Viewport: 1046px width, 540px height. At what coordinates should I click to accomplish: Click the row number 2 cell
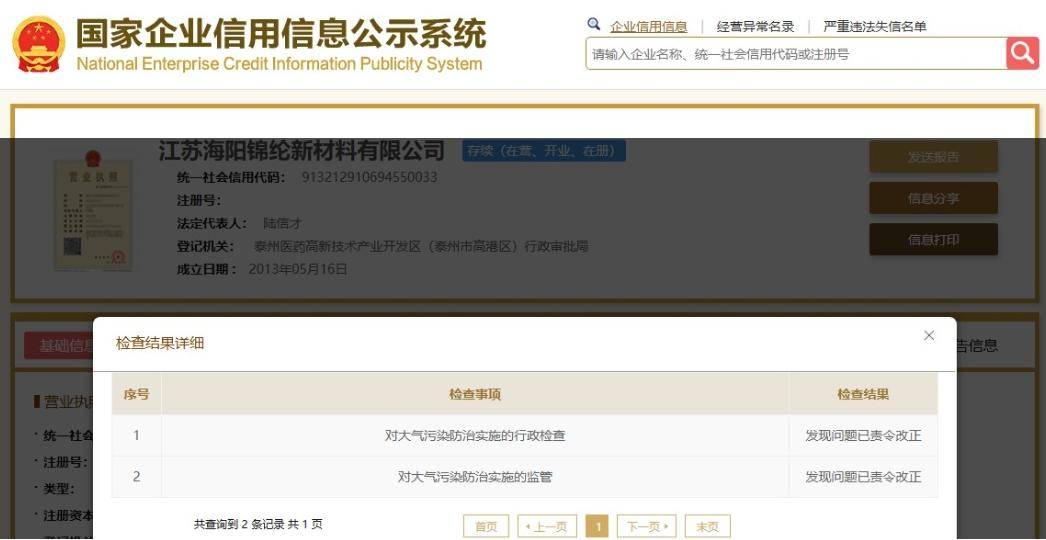tap(136, 477)
